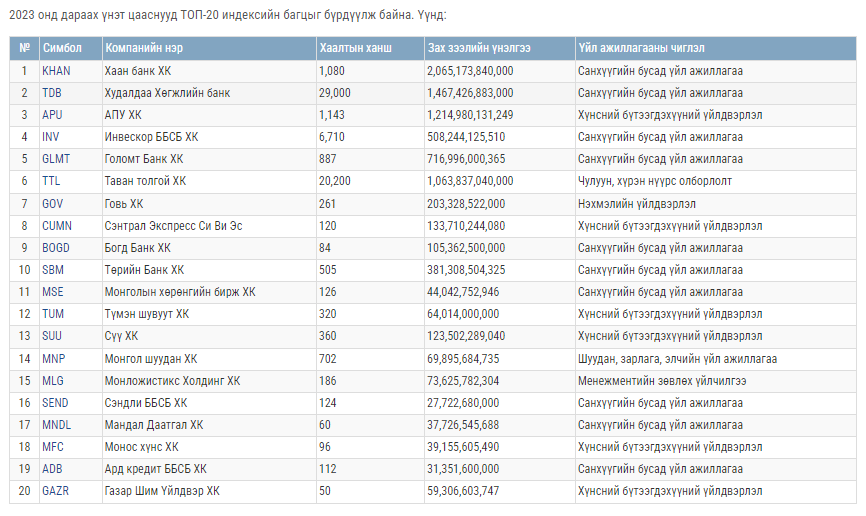The height and width of the screenshot is (516, 866).
Task: Click sector Чулуун, хүрэн нүүрс олборлолт
Action: point(655,181)
